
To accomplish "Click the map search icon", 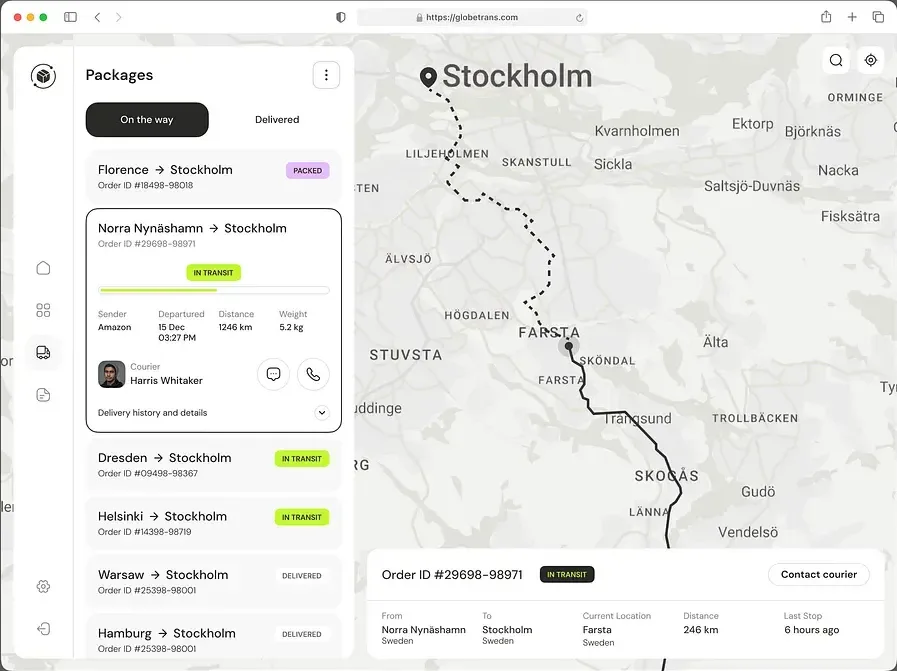I will coord(836,60).
